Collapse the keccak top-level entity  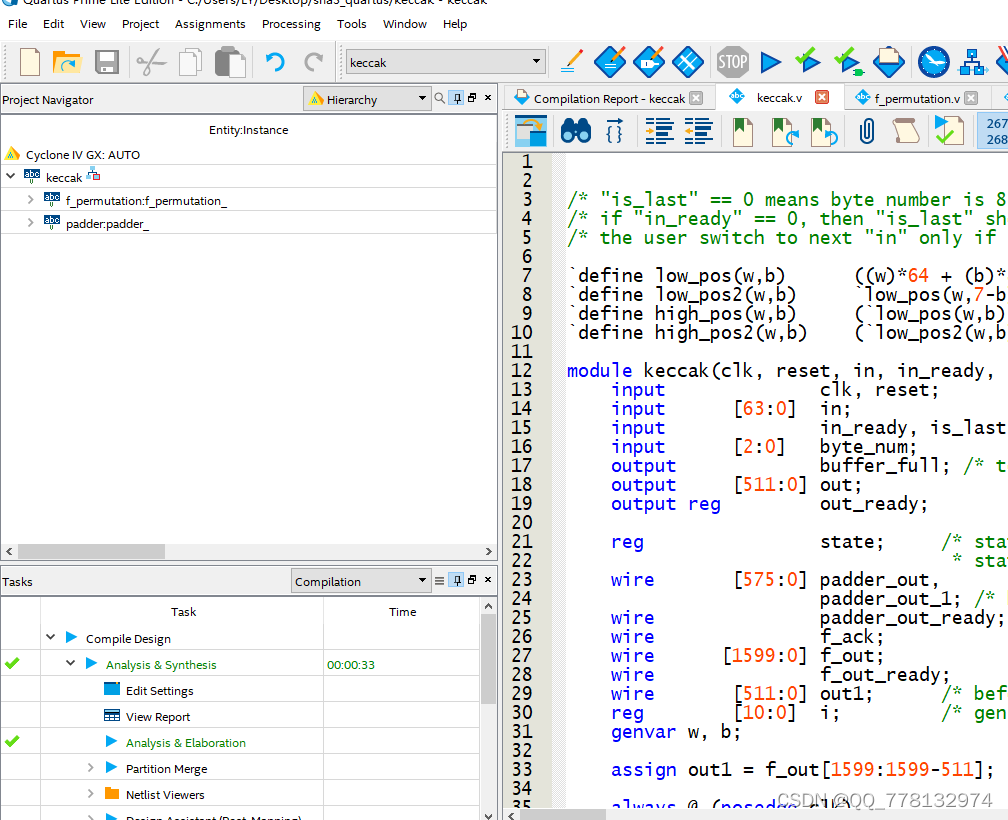tap(11, 175)
